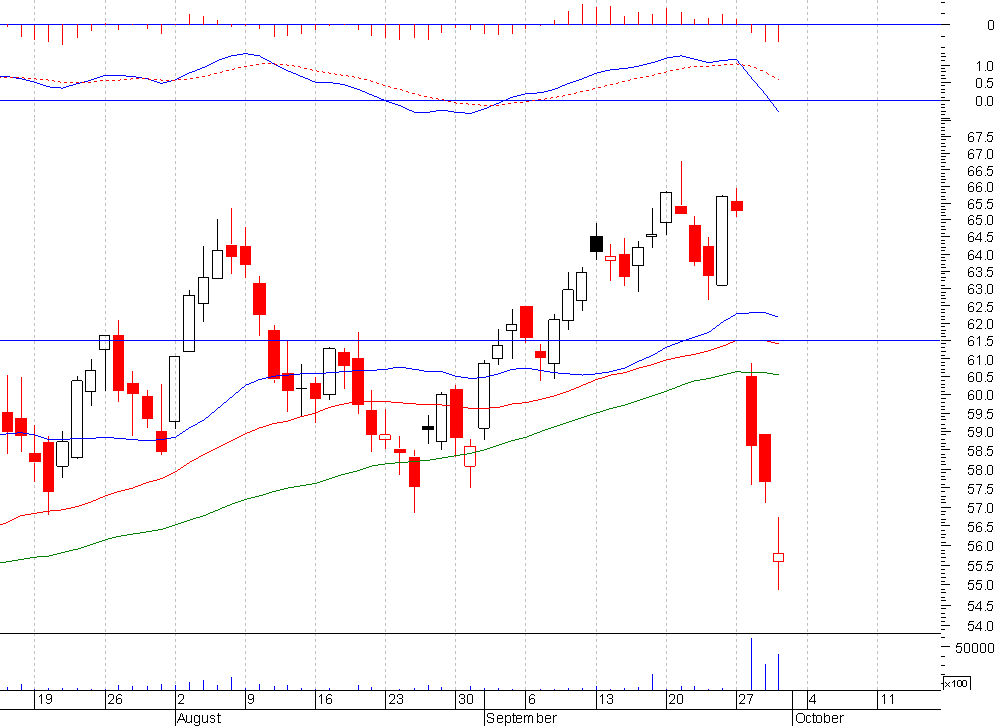Select the 65.0 price scale value
The image size is (998, 726).
point(980,221)
